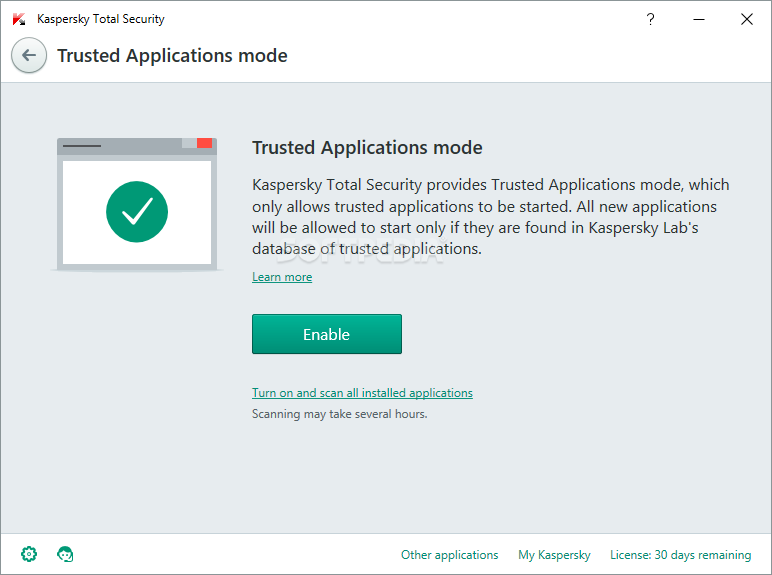Turn on and scan all installed applications

click(362, 393)
